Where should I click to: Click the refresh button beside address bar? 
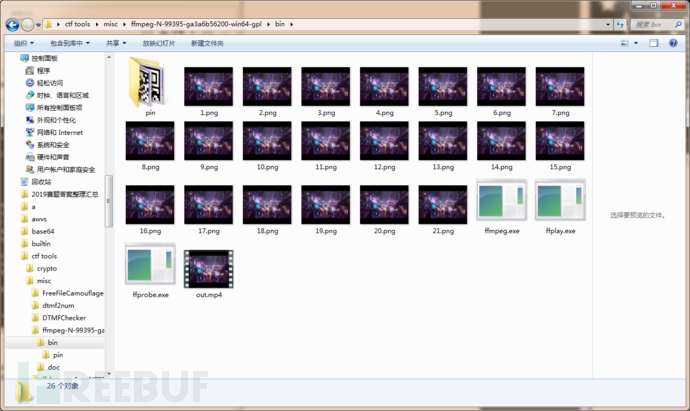tap(620, 25)
